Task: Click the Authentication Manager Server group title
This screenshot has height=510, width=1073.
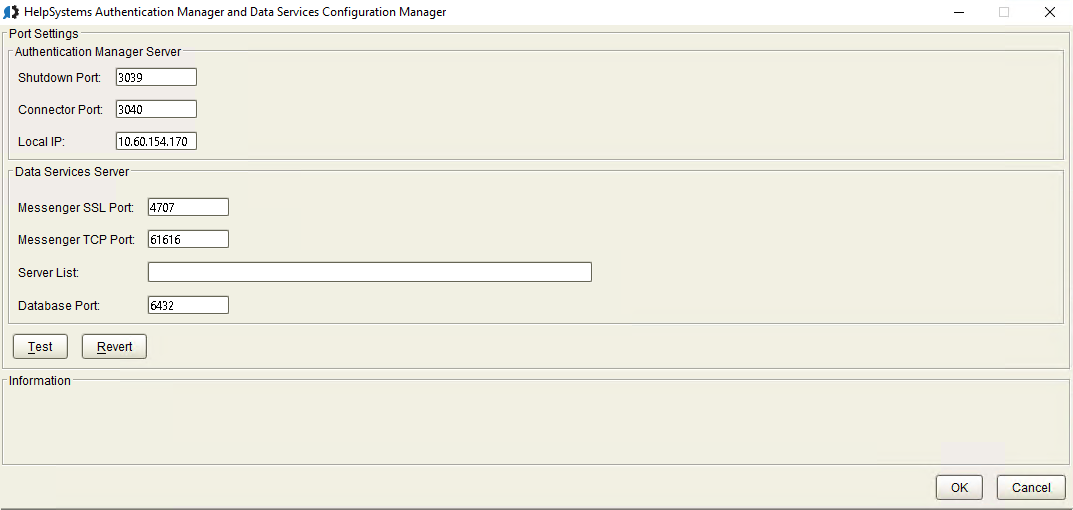Action: coord(98,51)
